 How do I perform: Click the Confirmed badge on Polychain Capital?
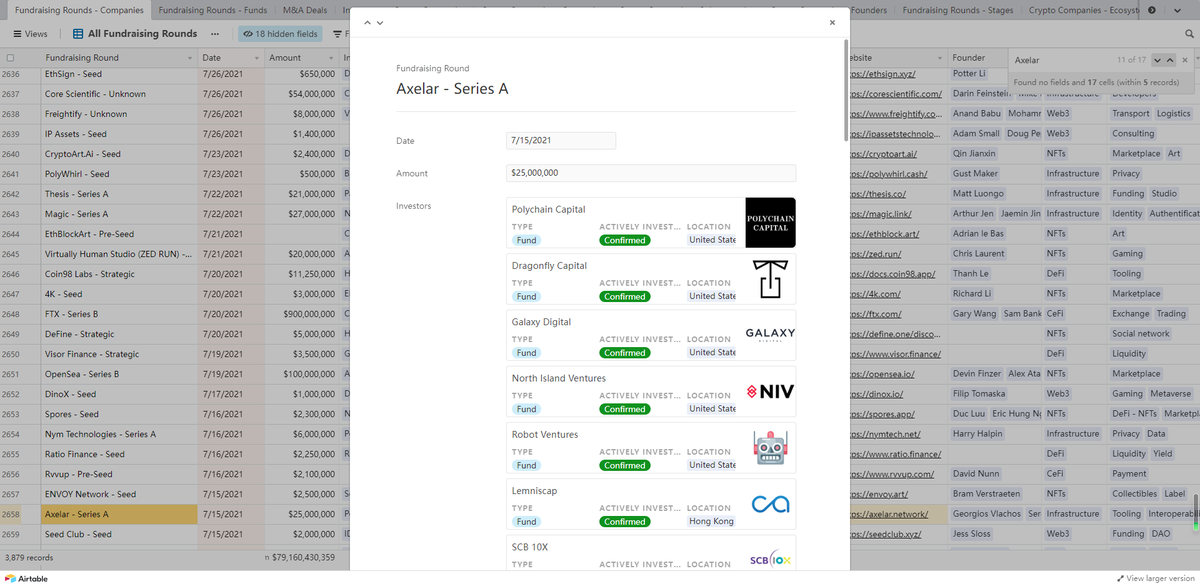[x=625, y=240]
